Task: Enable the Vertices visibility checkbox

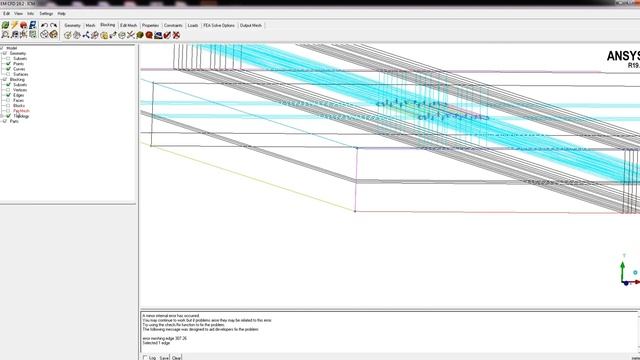Action: [8, 90]
